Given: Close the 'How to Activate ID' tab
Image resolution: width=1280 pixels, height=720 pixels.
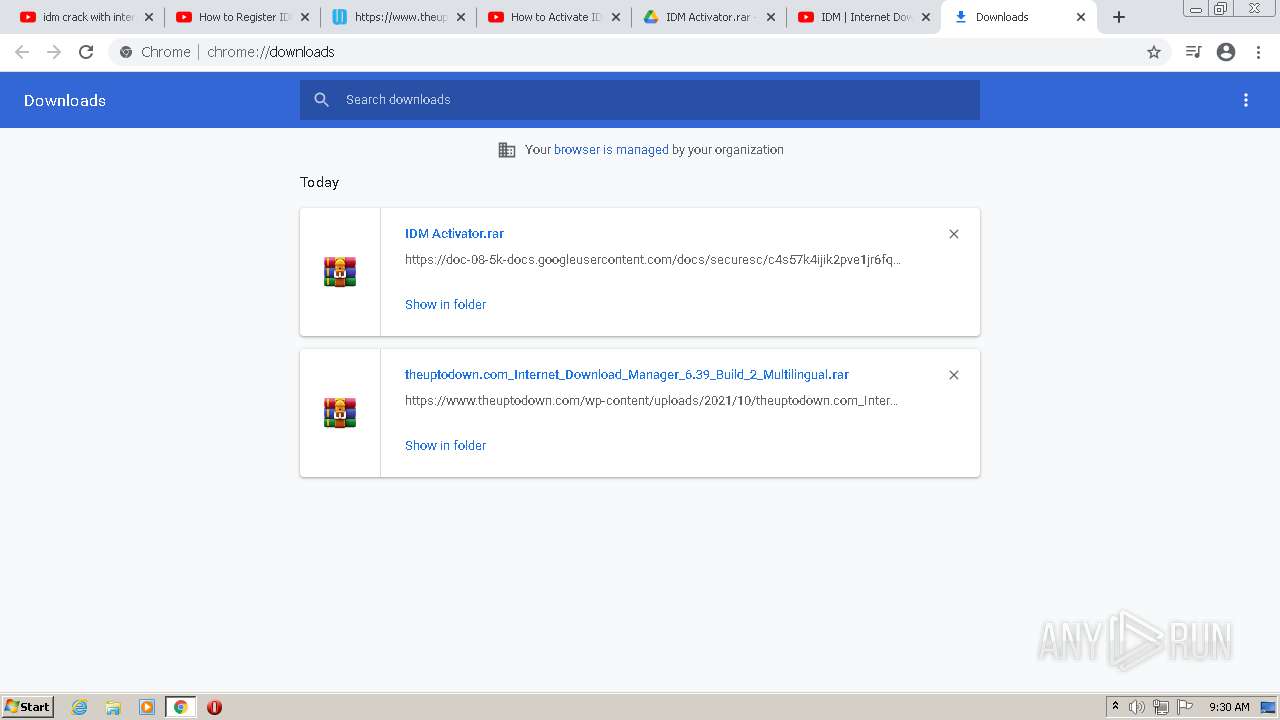Looking at the screenshot, I should [615, 17].
